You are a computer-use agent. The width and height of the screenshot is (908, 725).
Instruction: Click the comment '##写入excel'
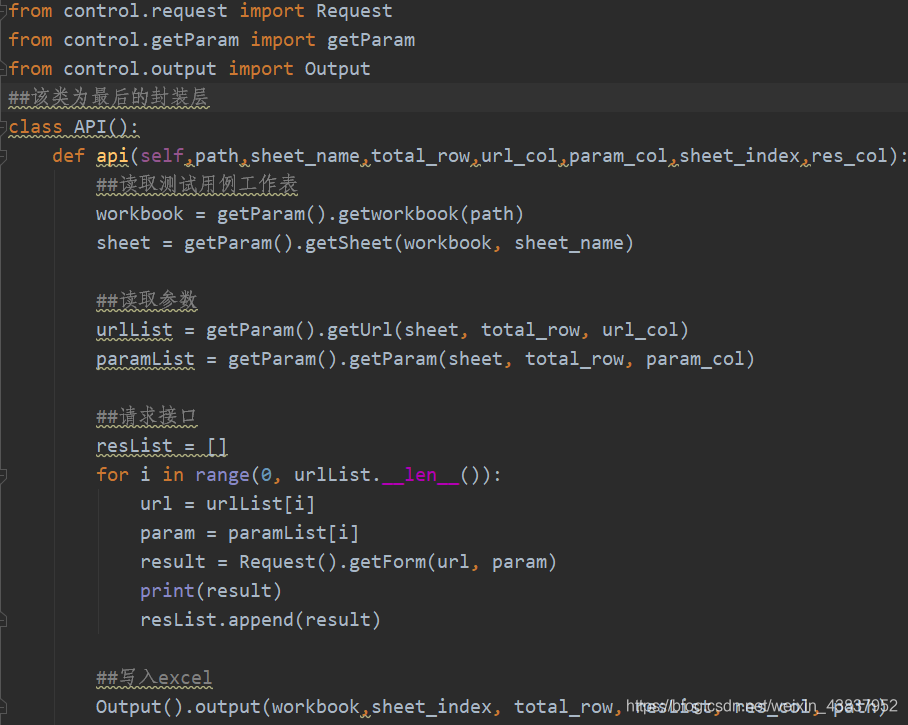pos(154,678)
